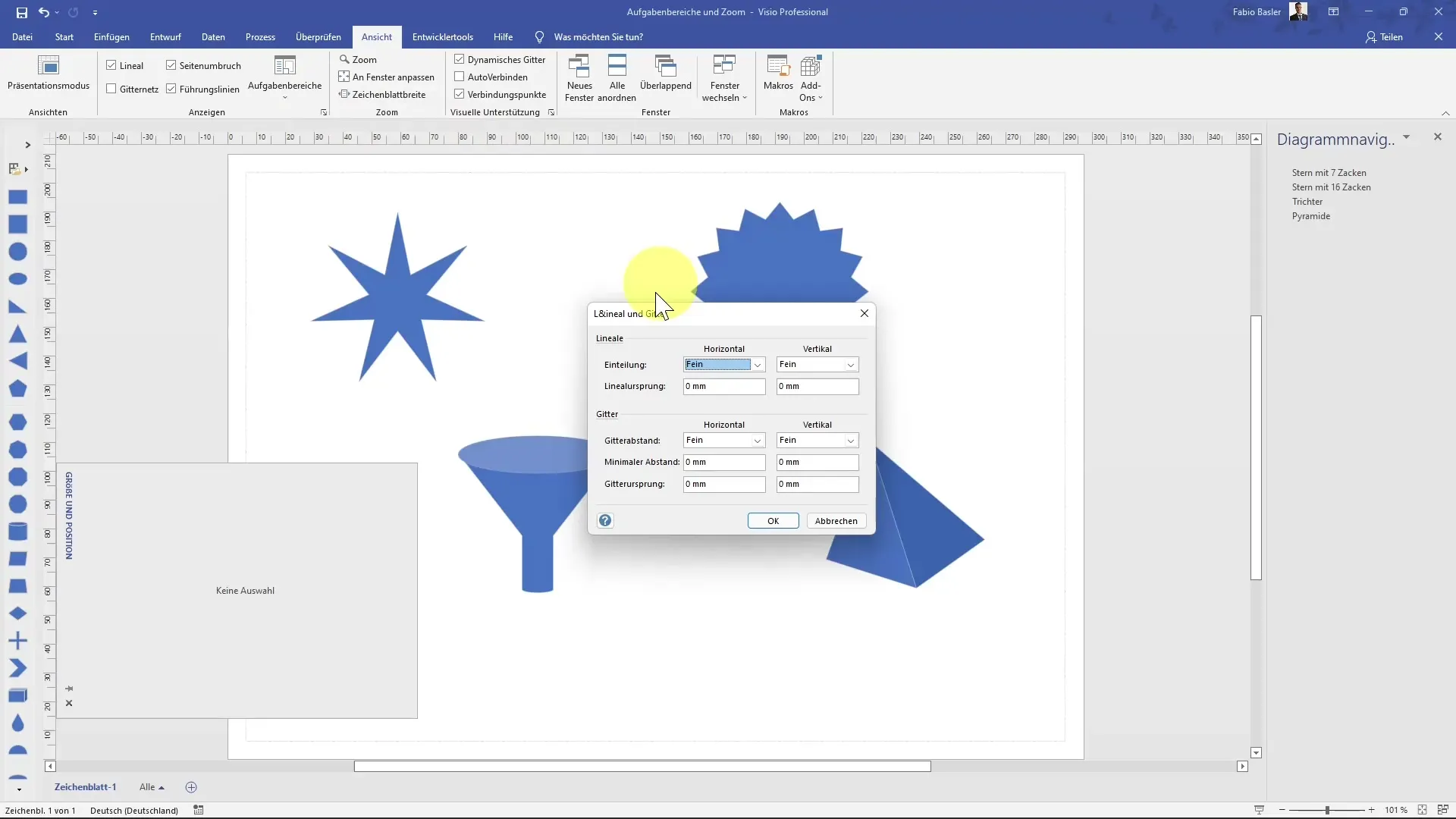Select the circle shape in shapes sidebar
Viewport: 1456px width, 819px height.
tap(17, 252)
